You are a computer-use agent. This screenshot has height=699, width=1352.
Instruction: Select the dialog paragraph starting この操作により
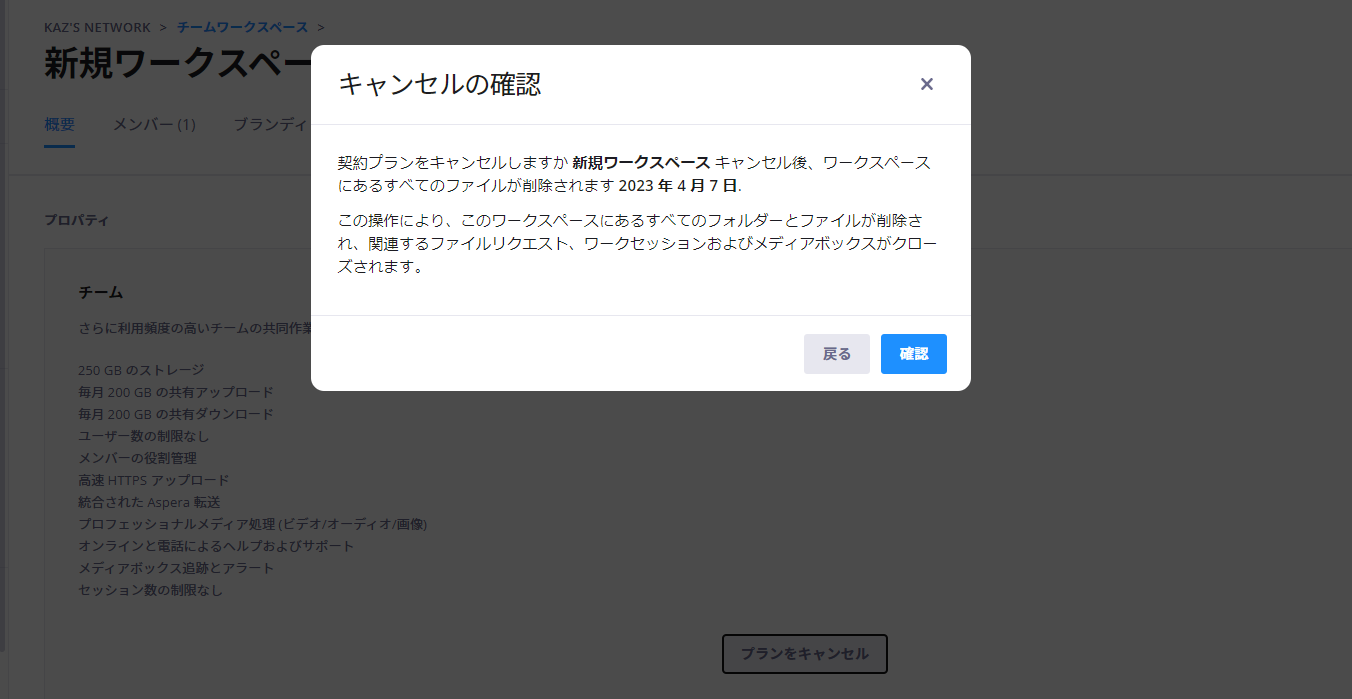(638, 244)
